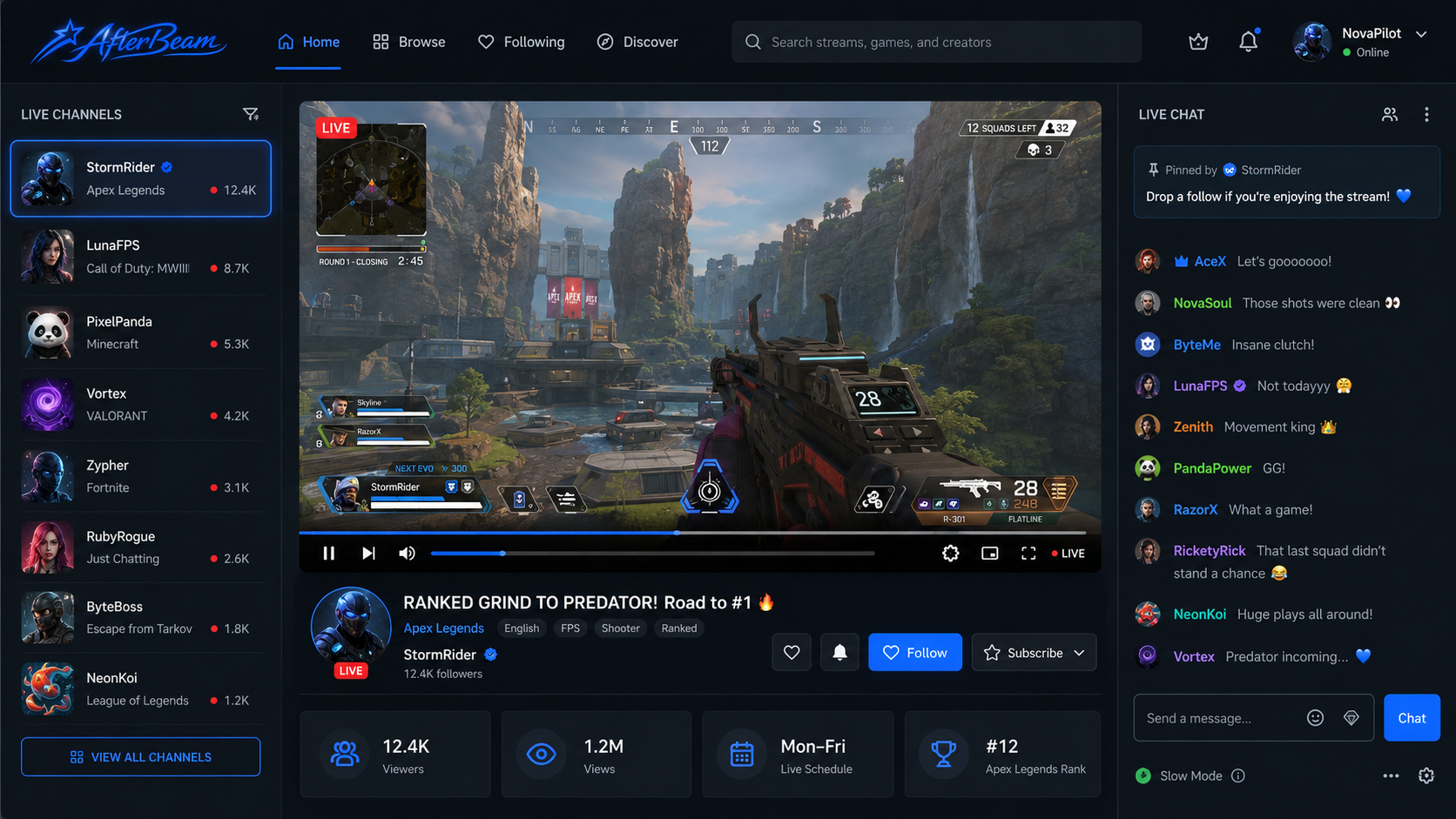
Task: Open the Viewers stats card icon
Action: pos(345,754)
